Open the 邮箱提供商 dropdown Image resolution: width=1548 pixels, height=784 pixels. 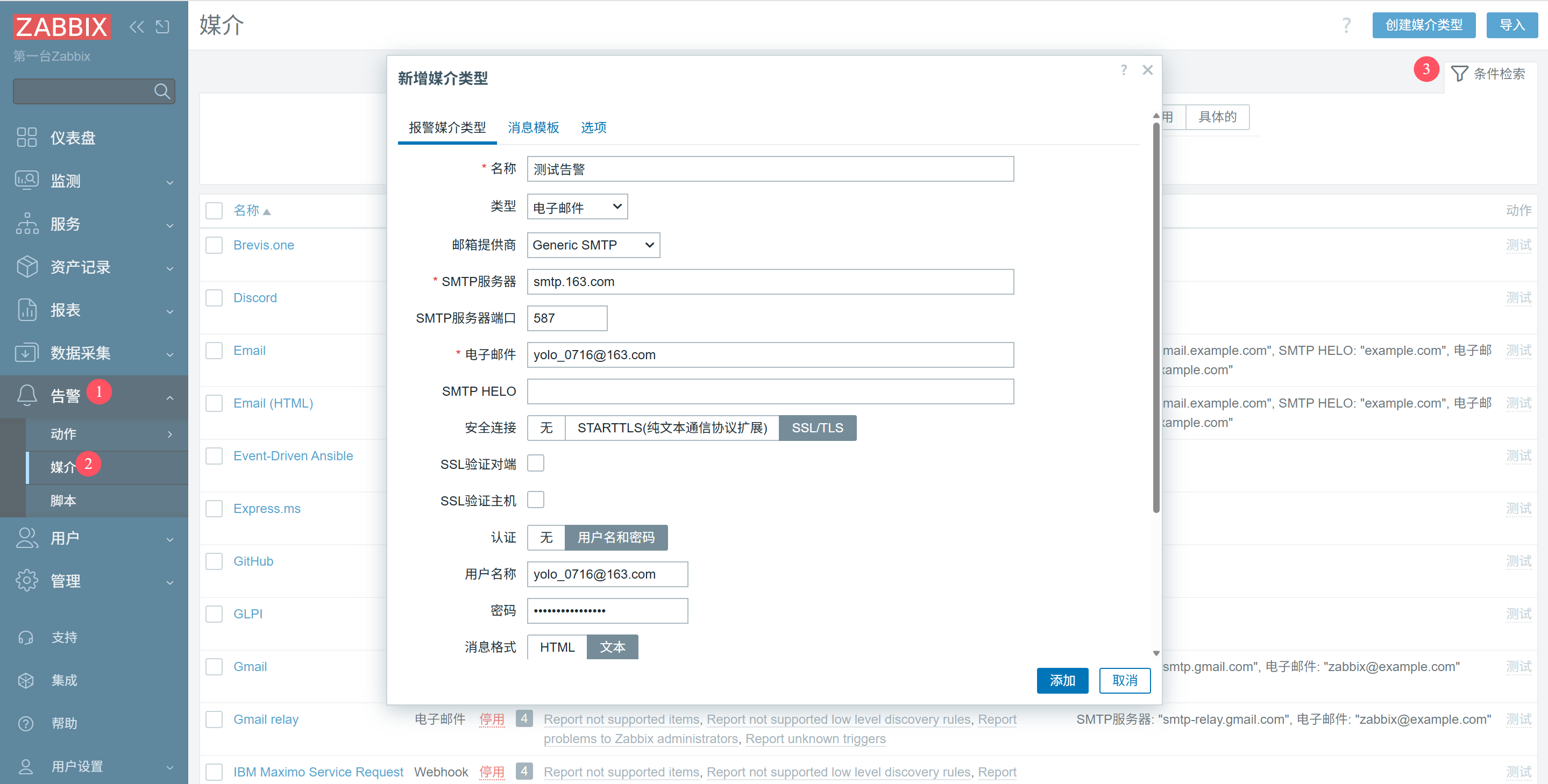593,245
